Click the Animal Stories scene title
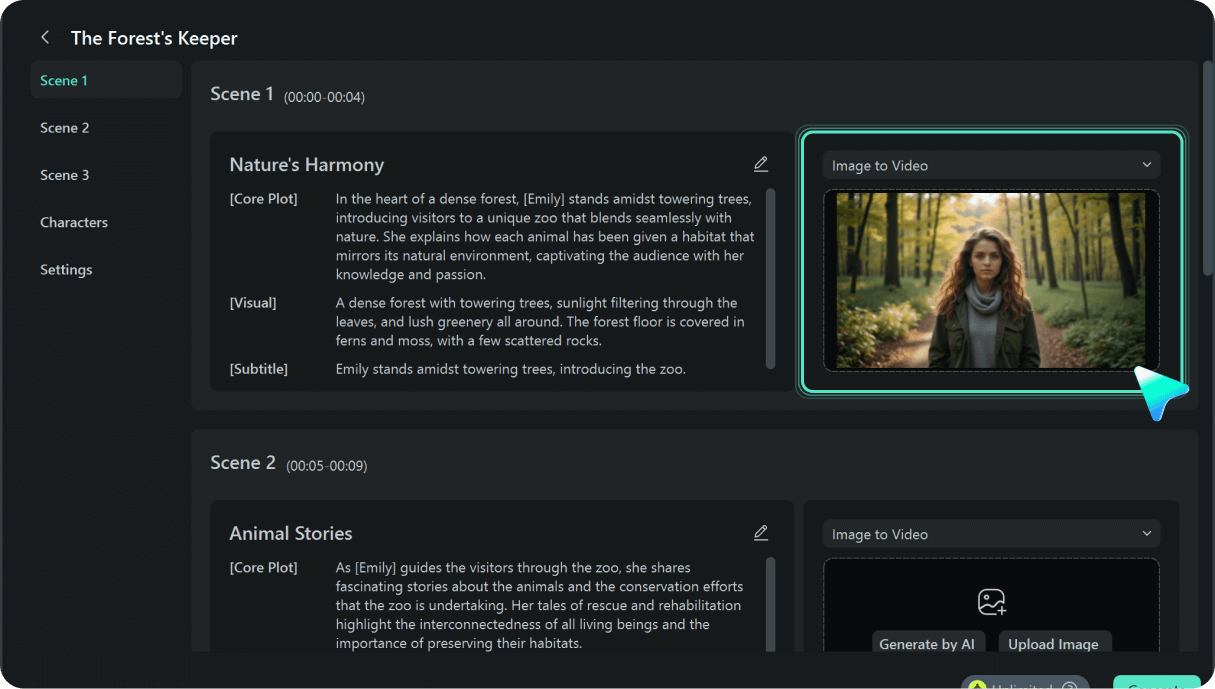1215x689 pixels. 291,534
